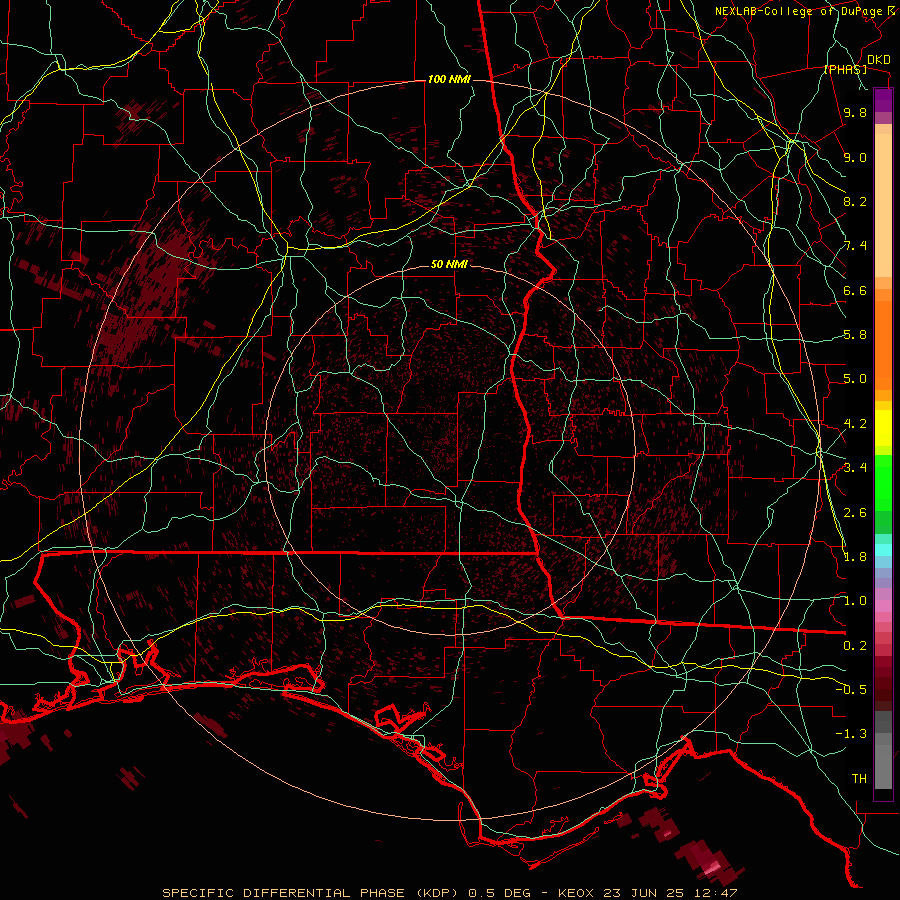Click the 1.8 legend value
Image resolution: width=900 pixels, height=900 pixels.
(855, 557)
